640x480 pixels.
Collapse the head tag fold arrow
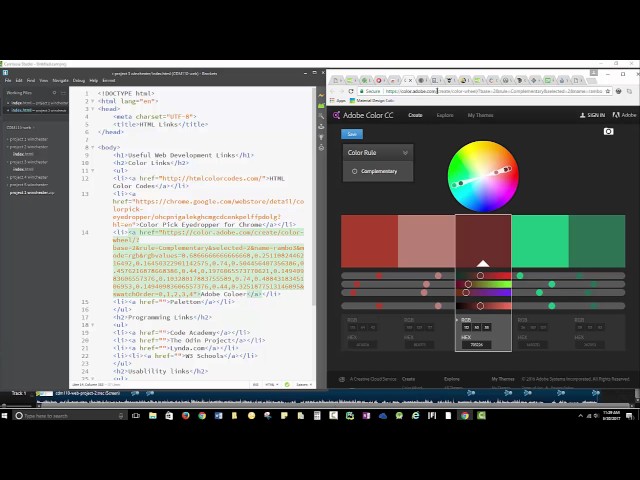94,109
